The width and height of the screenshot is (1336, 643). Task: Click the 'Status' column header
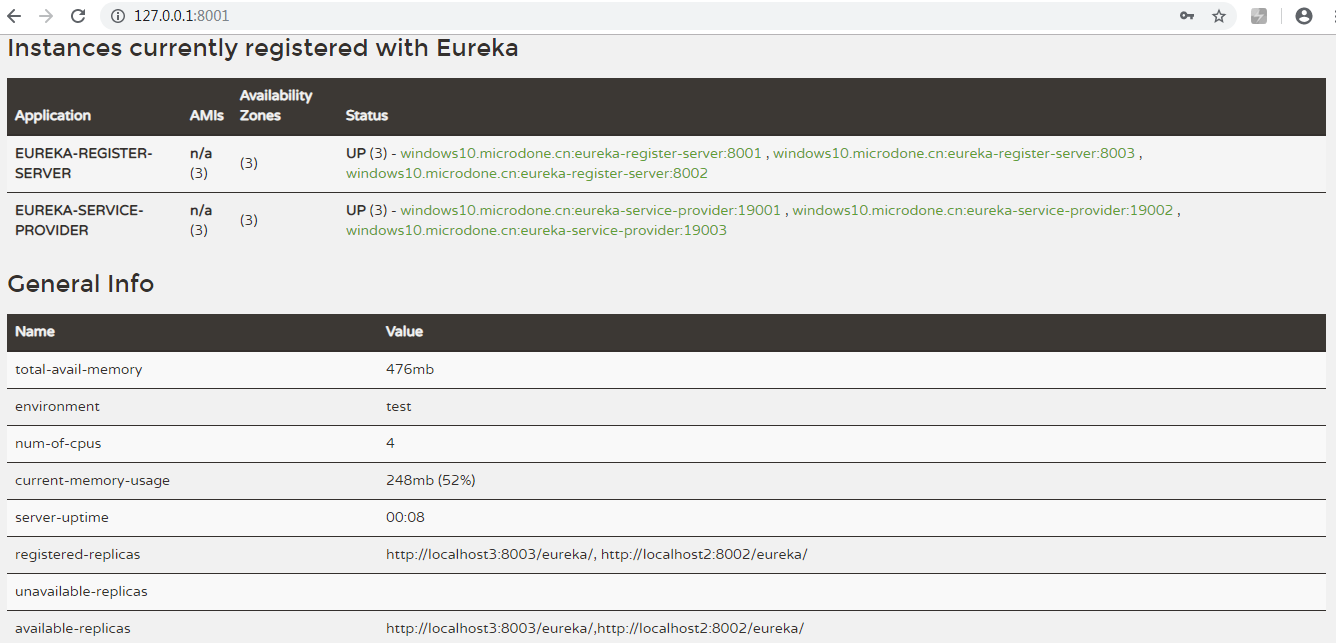(x=367, y=116)
